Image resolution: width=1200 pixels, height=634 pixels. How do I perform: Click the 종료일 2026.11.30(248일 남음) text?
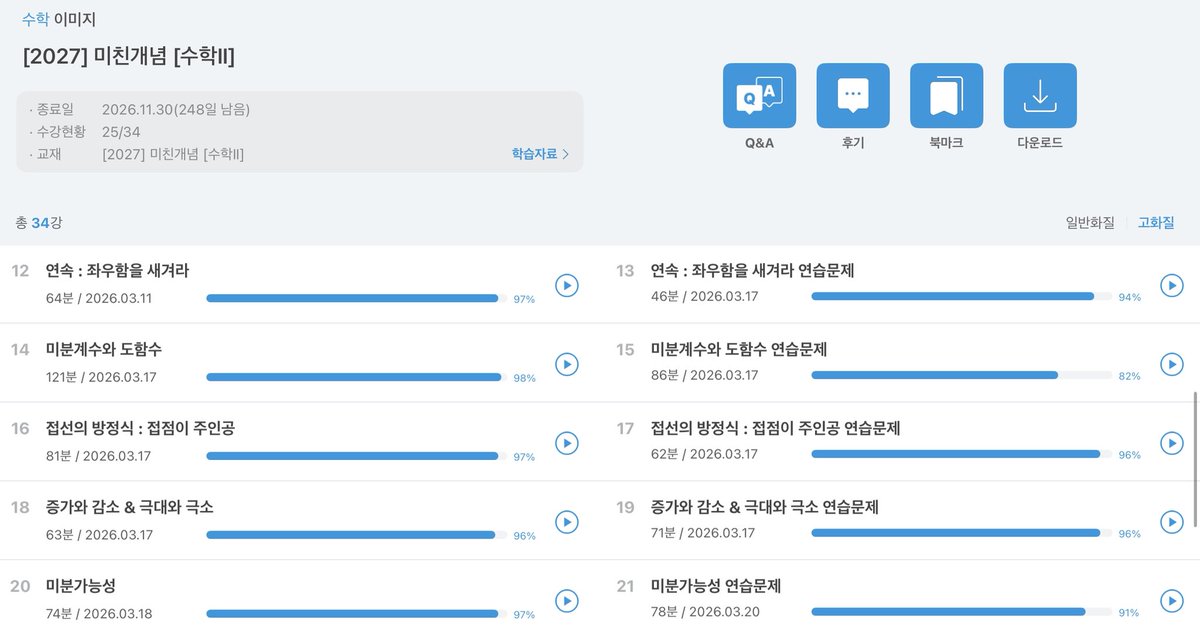click(x=140, y=109)
